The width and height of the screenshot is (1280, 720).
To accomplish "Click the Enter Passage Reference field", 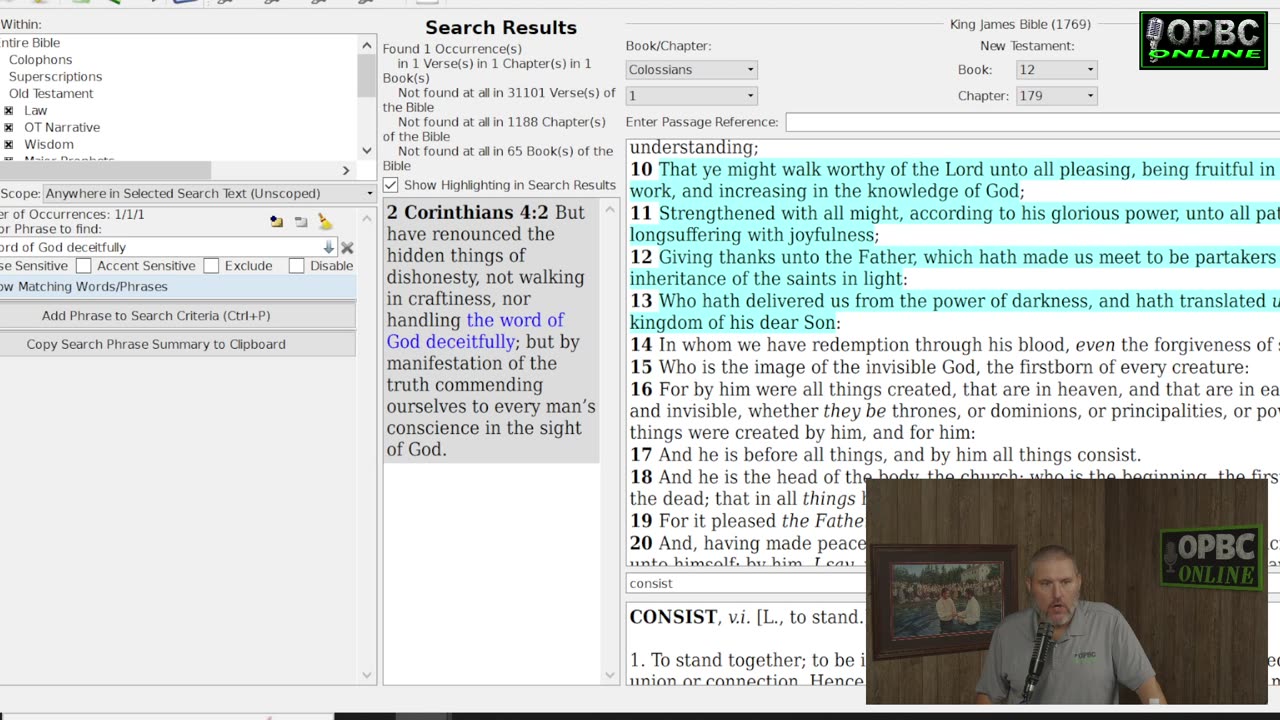I will [x=1032, y=122].
